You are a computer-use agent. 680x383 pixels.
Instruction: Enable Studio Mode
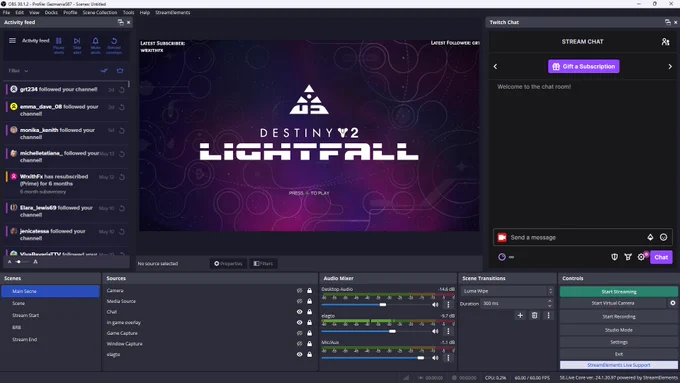pyautogui.click(x=618, y=330)
